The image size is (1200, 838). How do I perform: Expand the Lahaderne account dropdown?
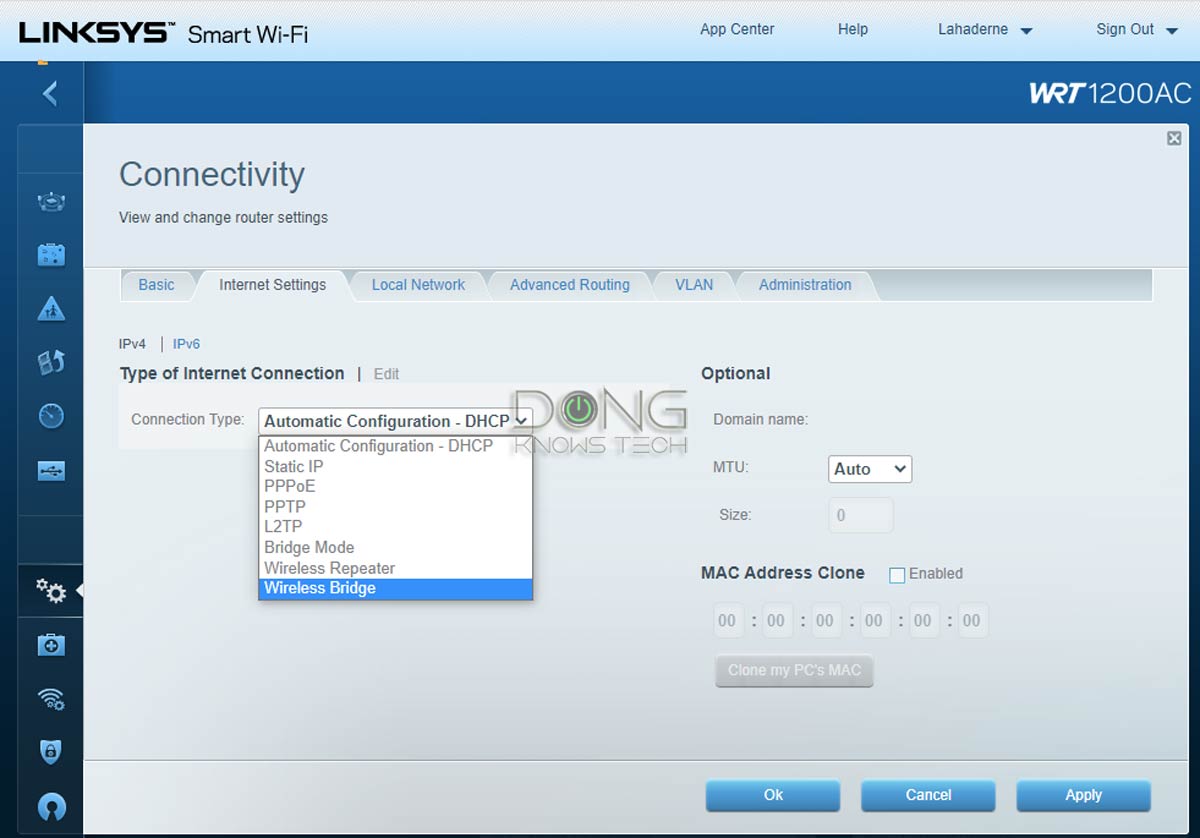[984, 30]
